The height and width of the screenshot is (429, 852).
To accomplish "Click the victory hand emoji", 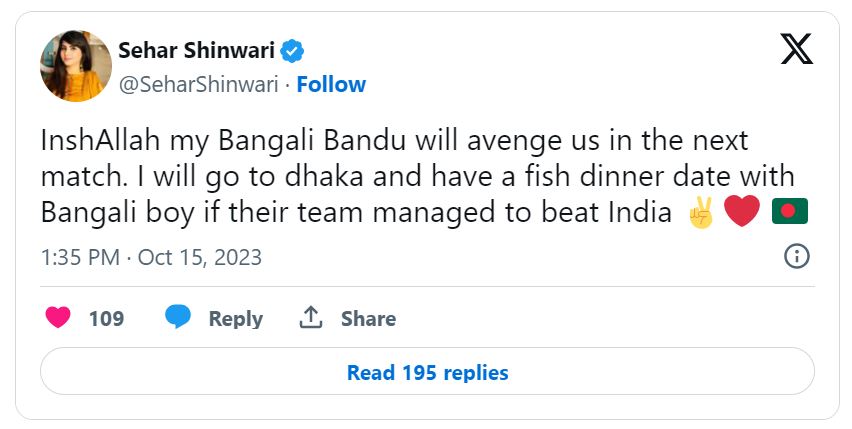I will tap(700, 213).
